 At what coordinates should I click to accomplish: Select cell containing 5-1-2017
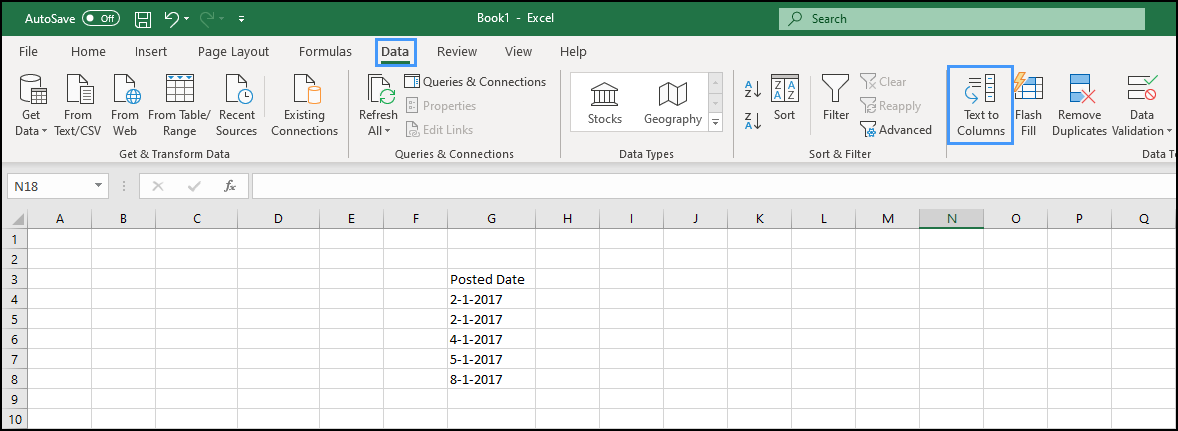pos(491,359)
